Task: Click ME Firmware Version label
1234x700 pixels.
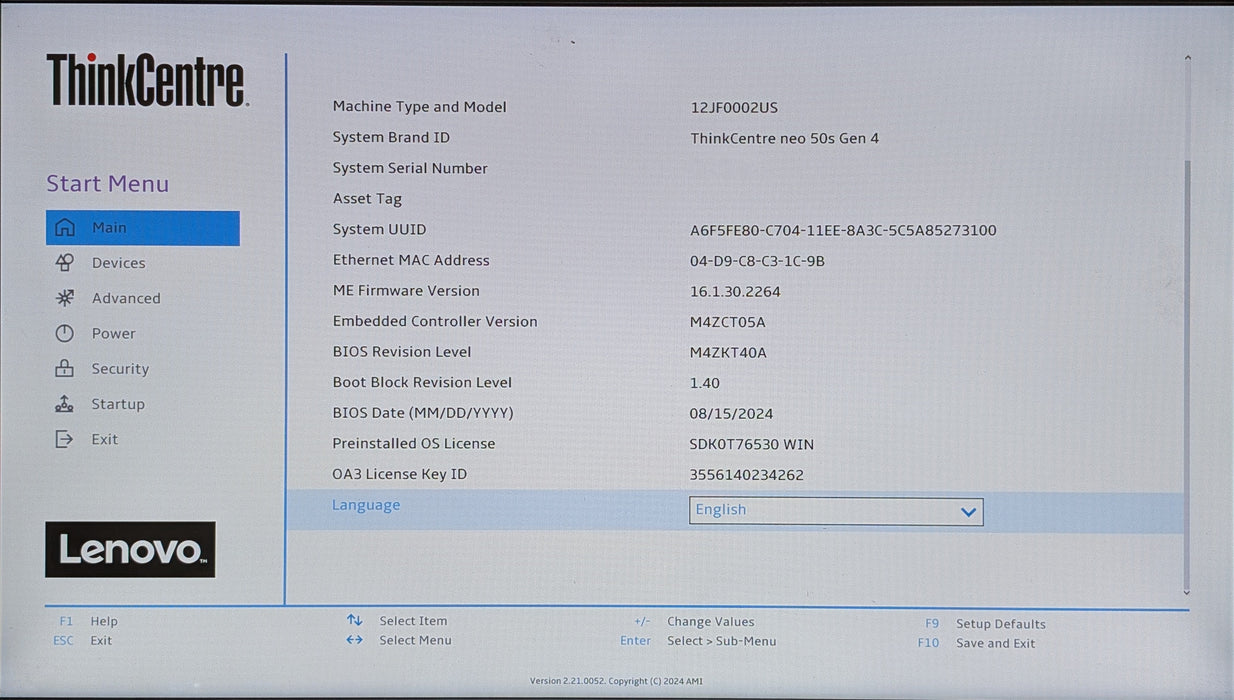Action: pos(406,291)
